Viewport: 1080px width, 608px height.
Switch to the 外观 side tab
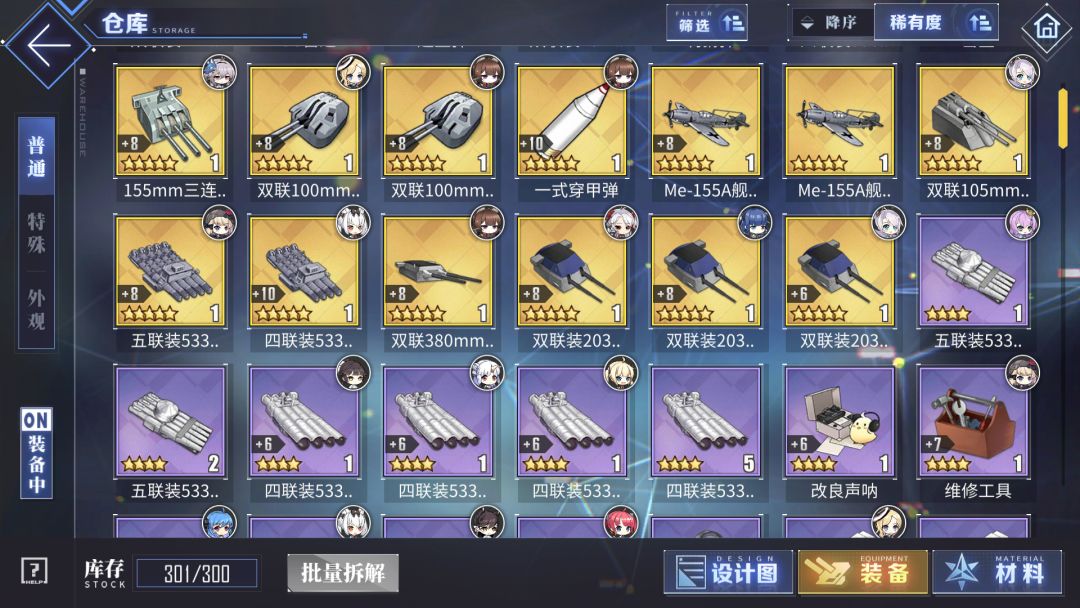tap(37, 310)
